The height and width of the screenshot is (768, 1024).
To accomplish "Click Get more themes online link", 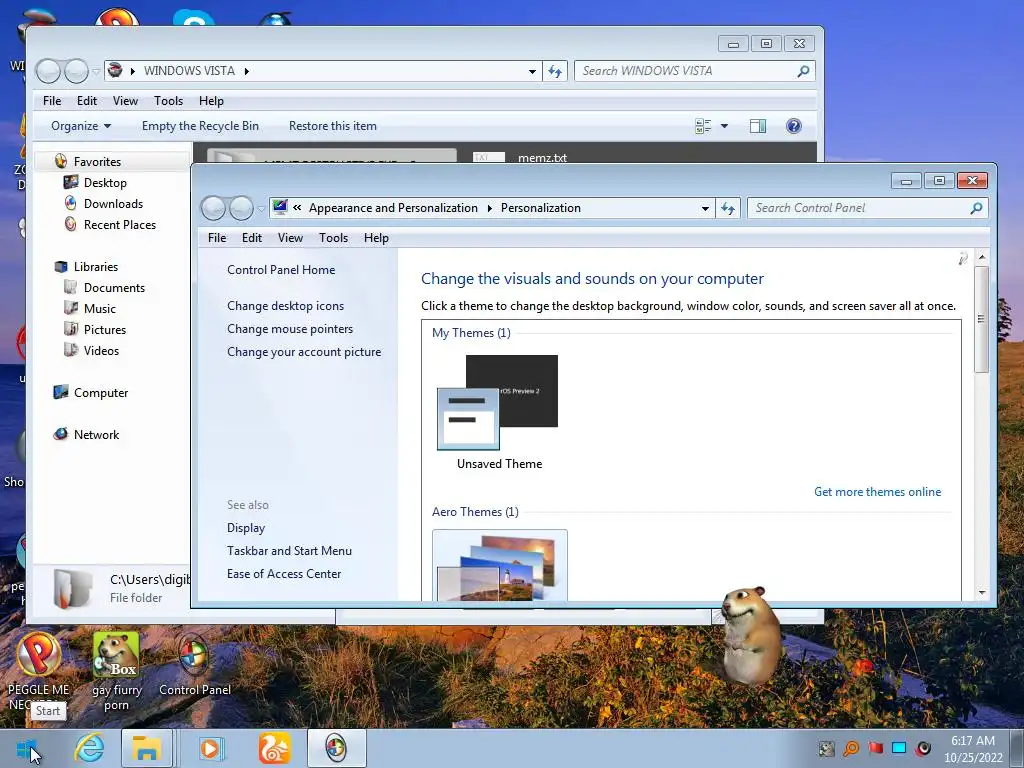I will tap(878, 492).
